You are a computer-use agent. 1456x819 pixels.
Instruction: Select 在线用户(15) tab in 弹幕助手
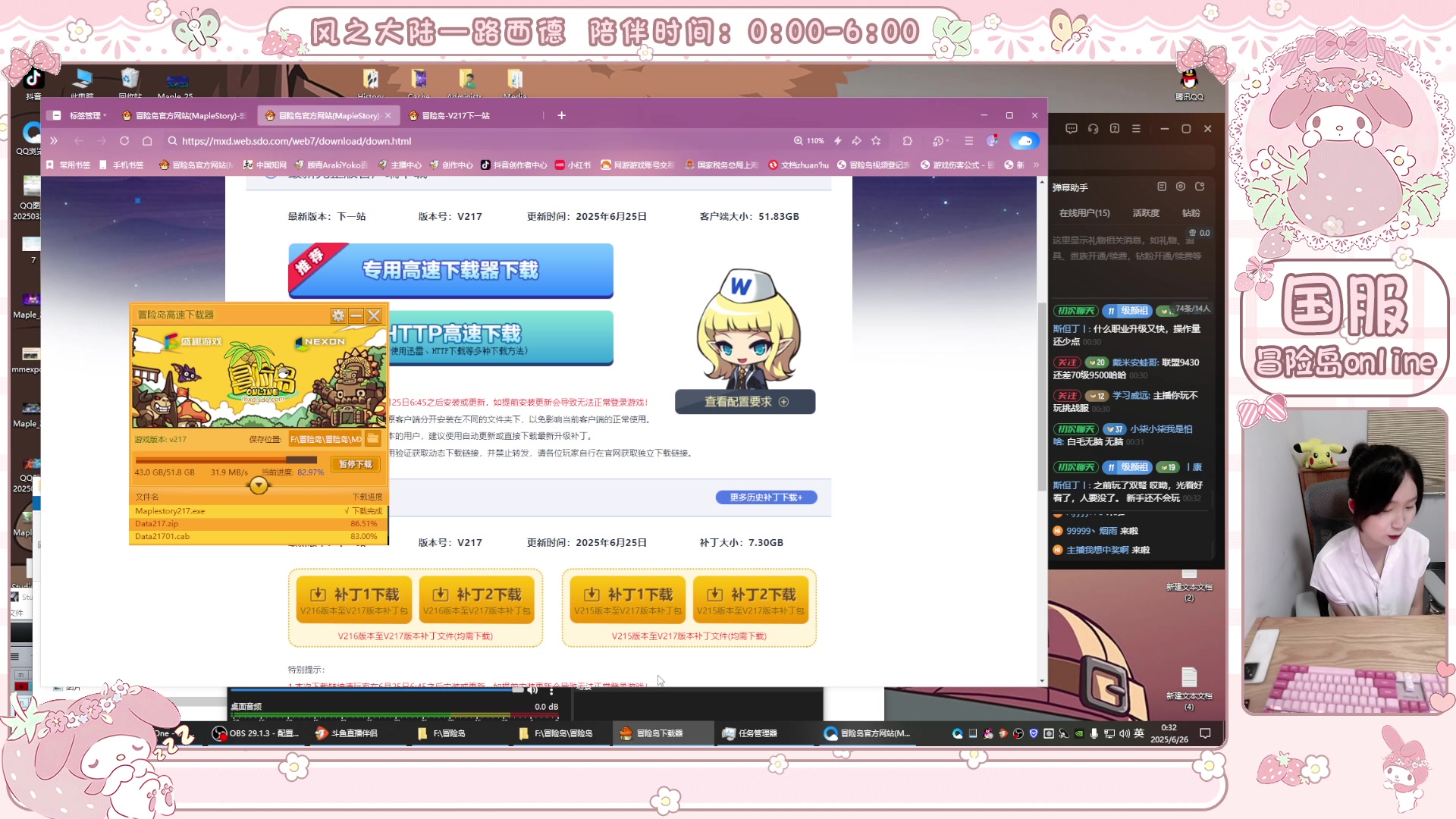pyautogui.click(x=1084, y=213)
